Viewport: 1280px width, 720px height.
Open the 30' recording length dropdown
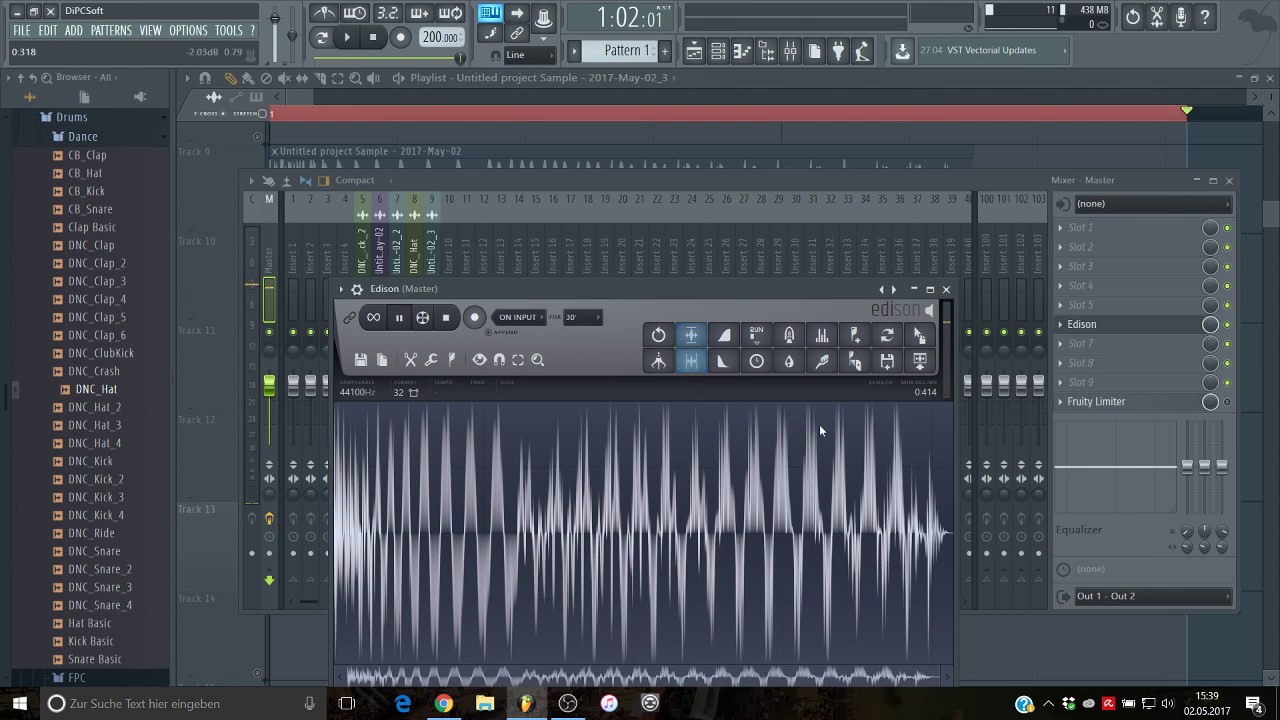click(583, 317)
